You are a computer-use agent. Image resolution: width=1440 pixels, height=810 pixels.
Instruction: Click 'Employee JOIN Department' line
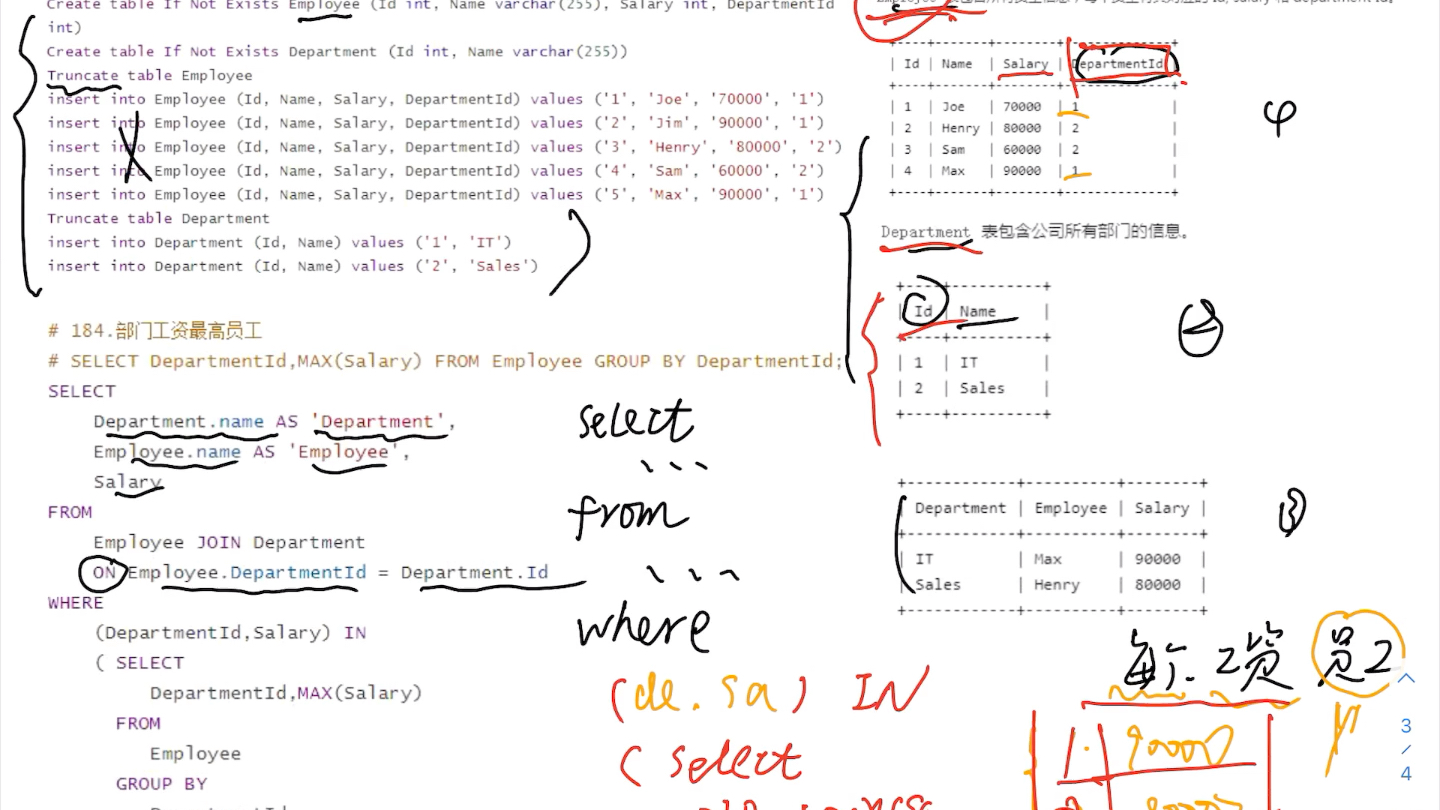click(229, 542)
